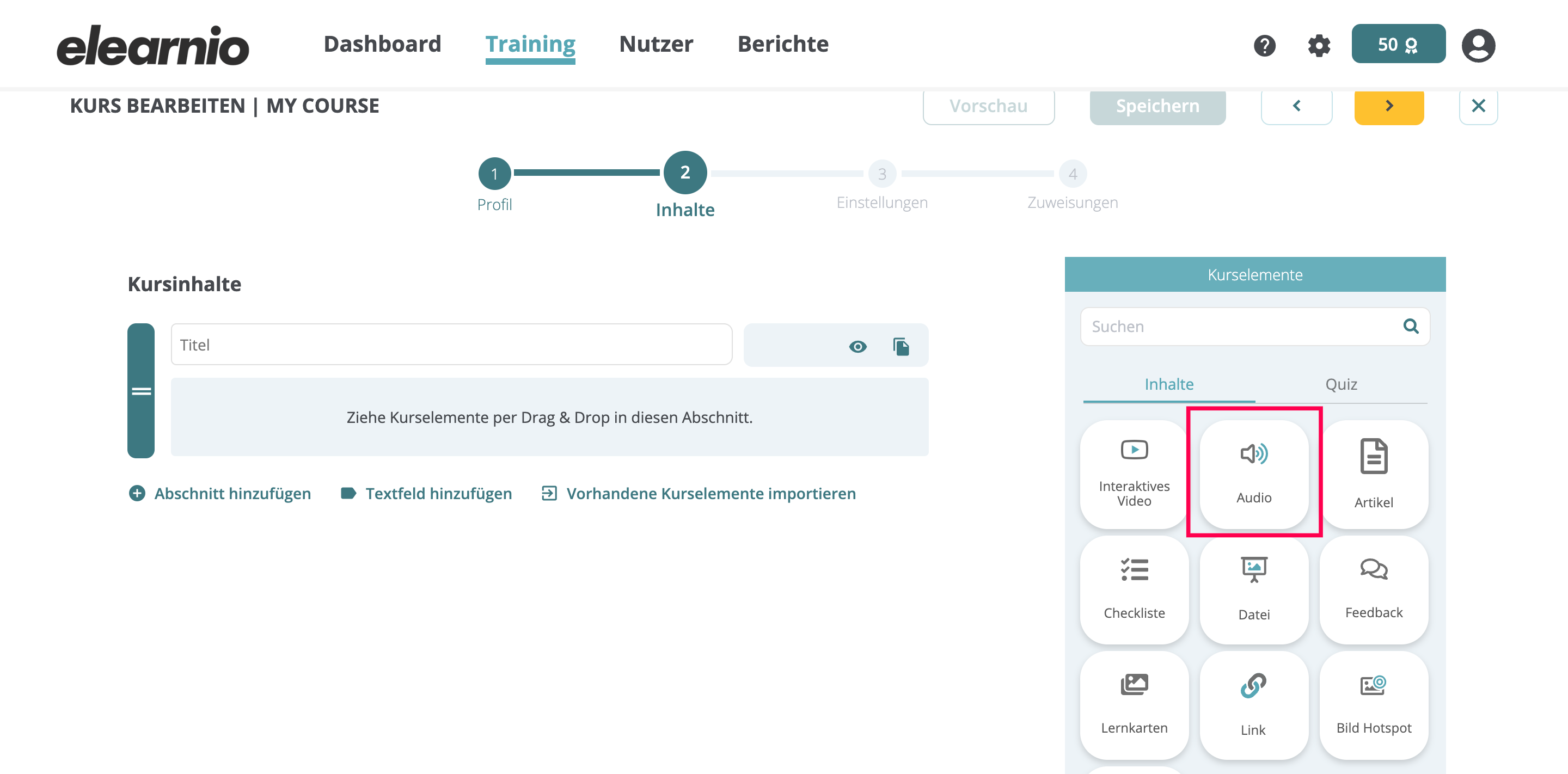Select the Artikel course element
1568x774 pixels.
(x=1374, y=474)
